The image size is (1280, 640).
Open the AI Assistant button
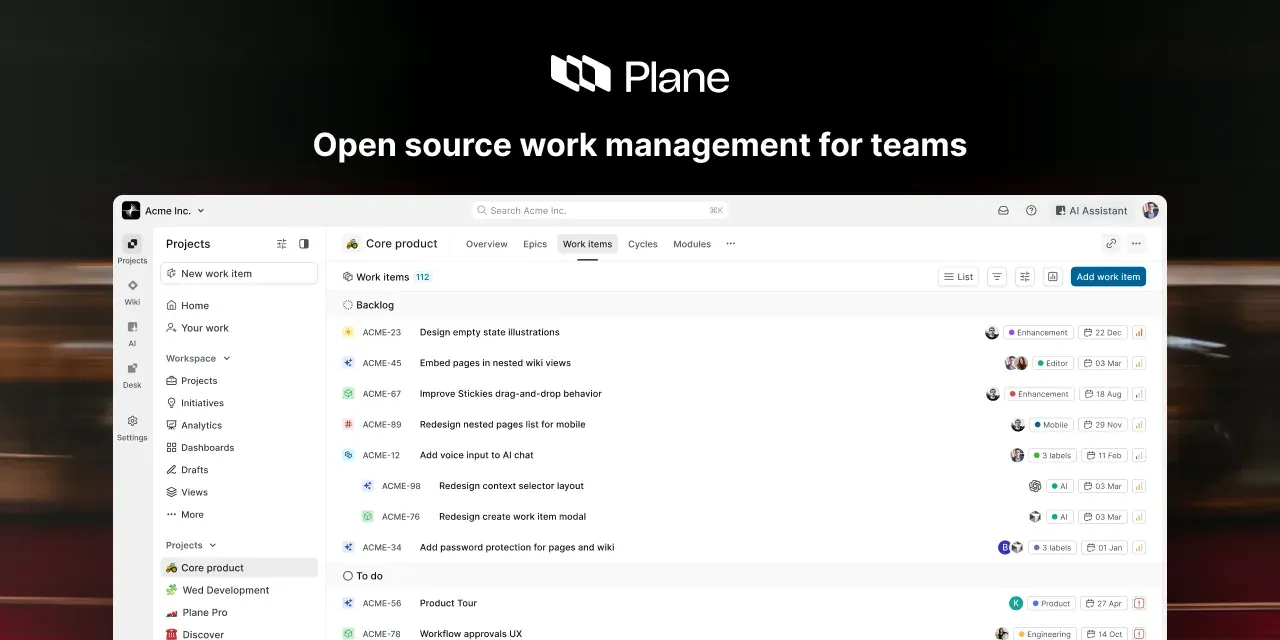pyautogui.click(x=1090, y=211)
